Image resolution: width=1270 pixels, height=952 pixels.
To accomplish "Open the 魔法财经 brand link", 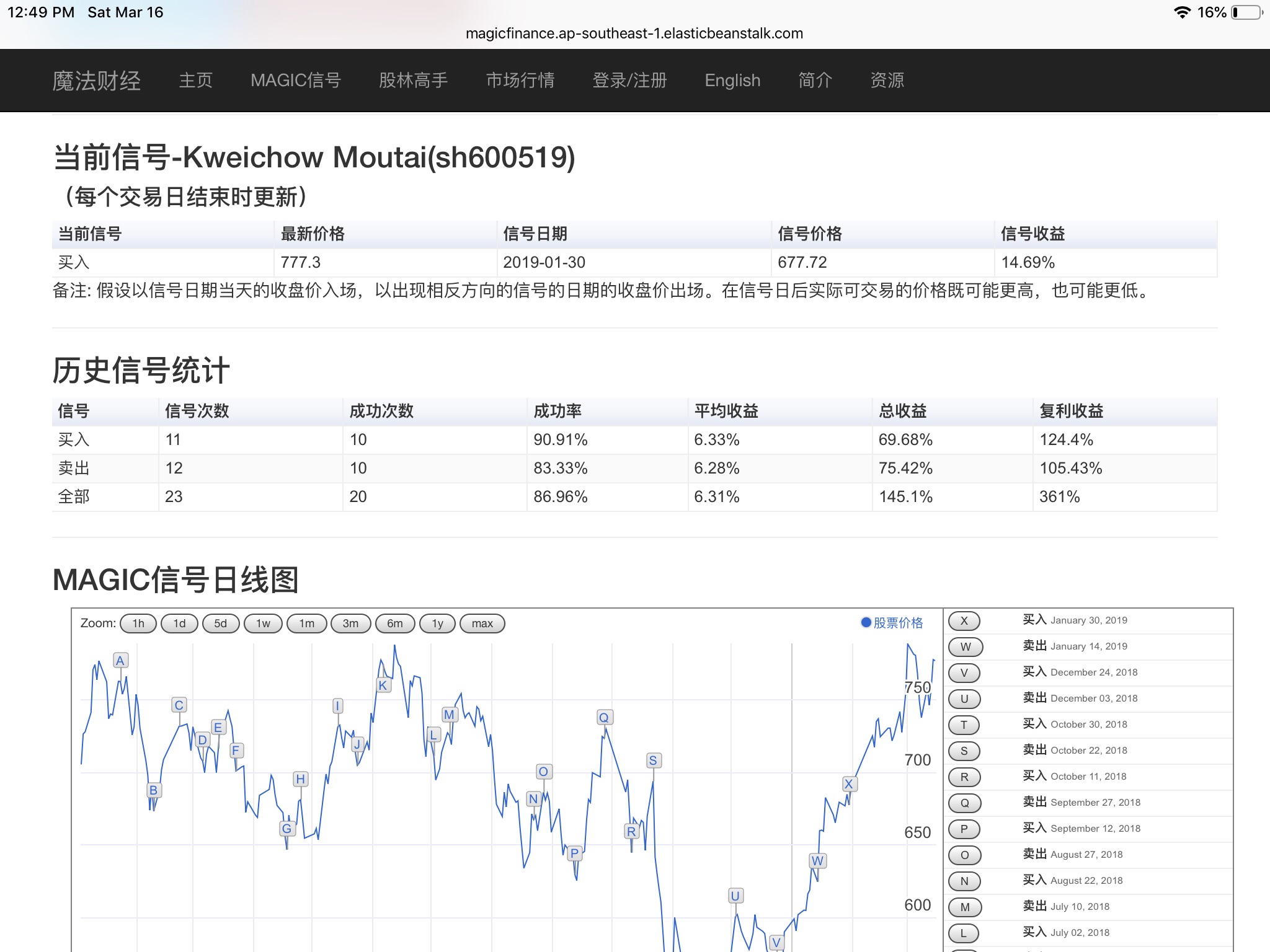I will coord(97,81).
